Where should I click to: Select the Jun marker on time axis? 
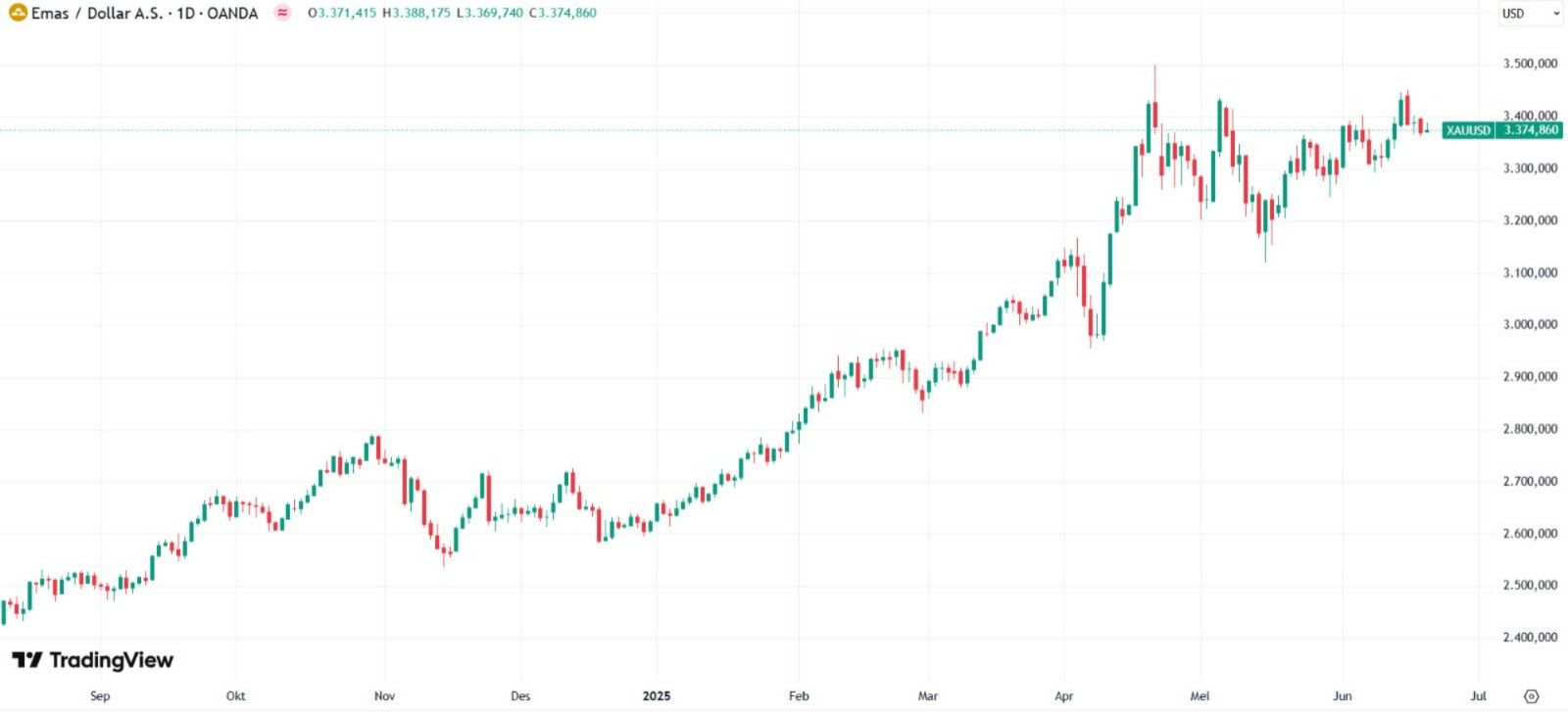click(x=1343, y=696)
